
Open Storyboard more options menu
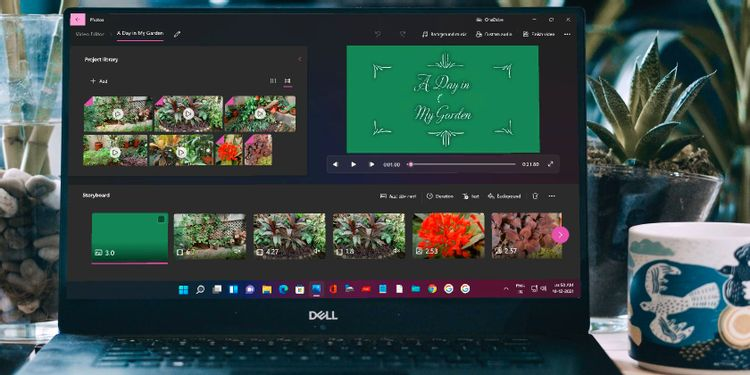click(x=551, y=196)
